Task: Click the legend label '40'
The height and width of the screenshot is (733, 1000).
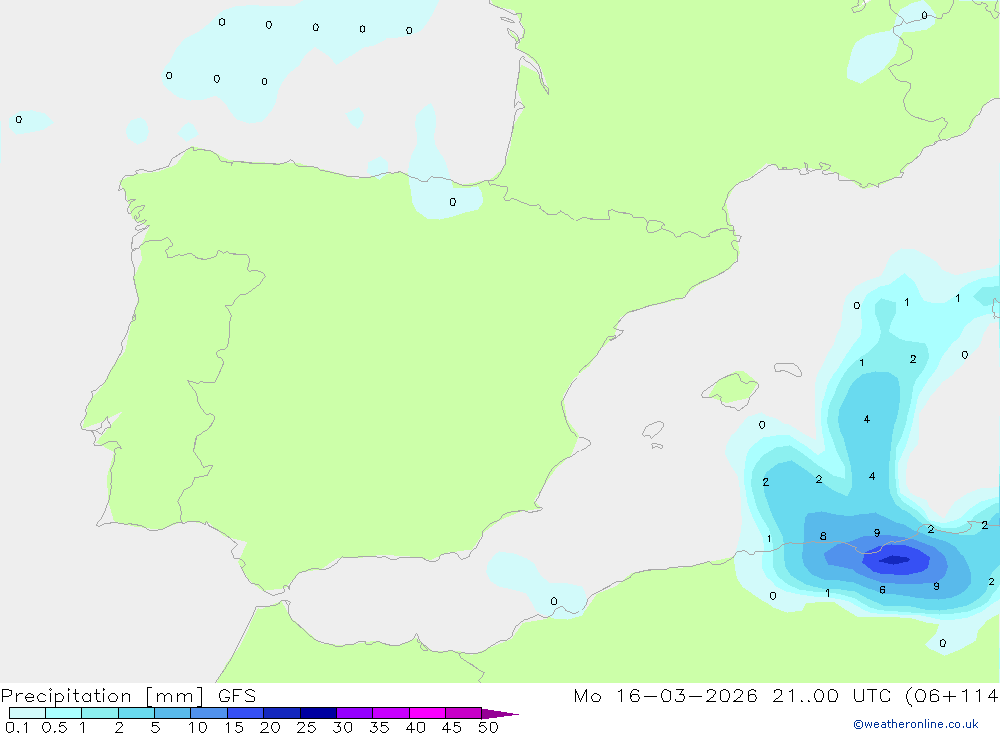Action: coord(415,727)
